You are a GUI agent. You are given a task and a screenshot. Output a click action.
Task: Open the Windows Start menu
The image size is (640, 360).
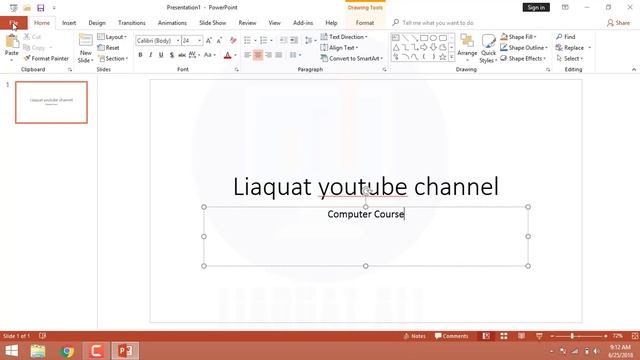[x=11, y=351]
